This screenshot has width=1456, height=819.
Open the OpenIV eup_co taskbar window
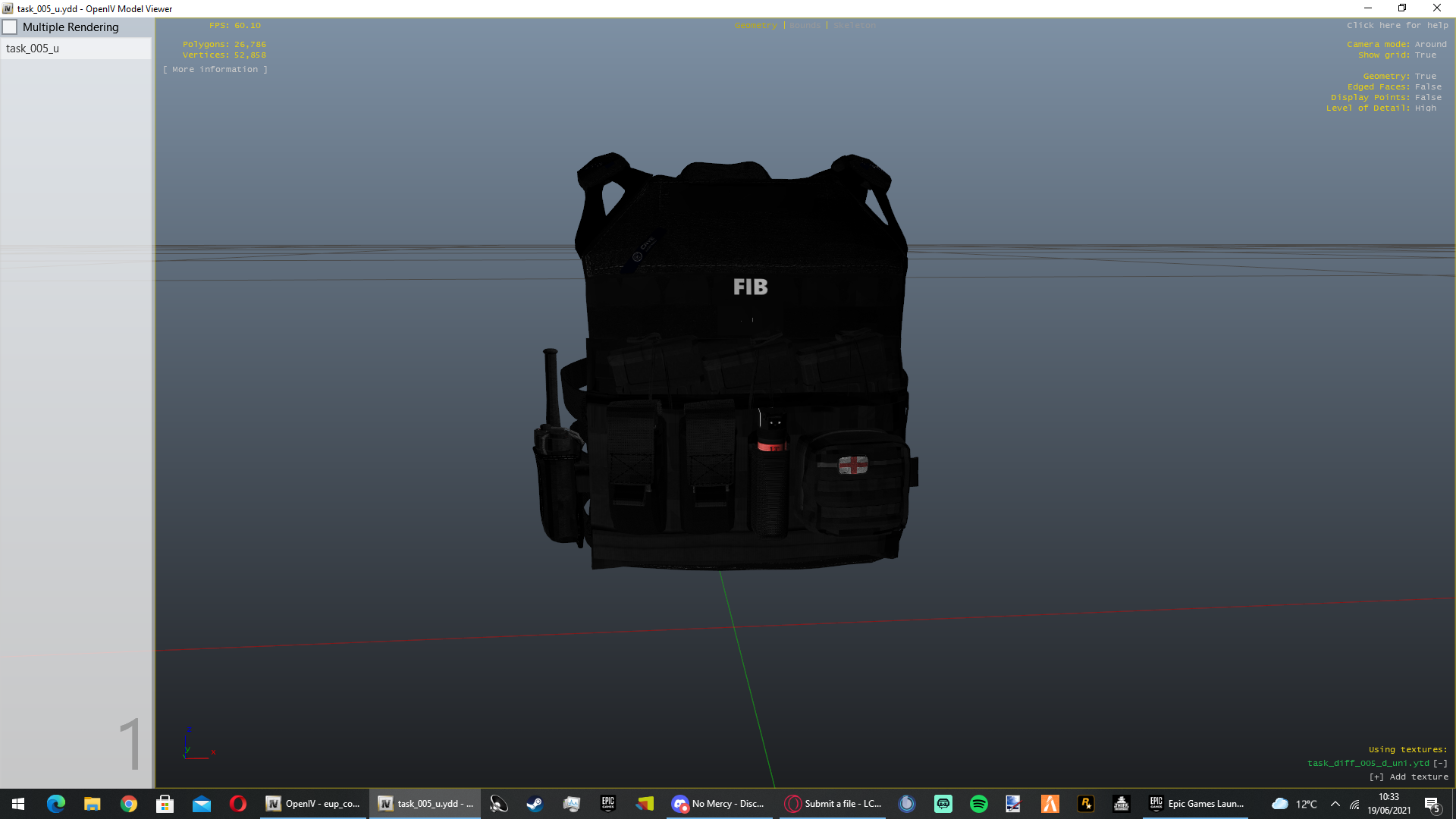tap(313, 804)
